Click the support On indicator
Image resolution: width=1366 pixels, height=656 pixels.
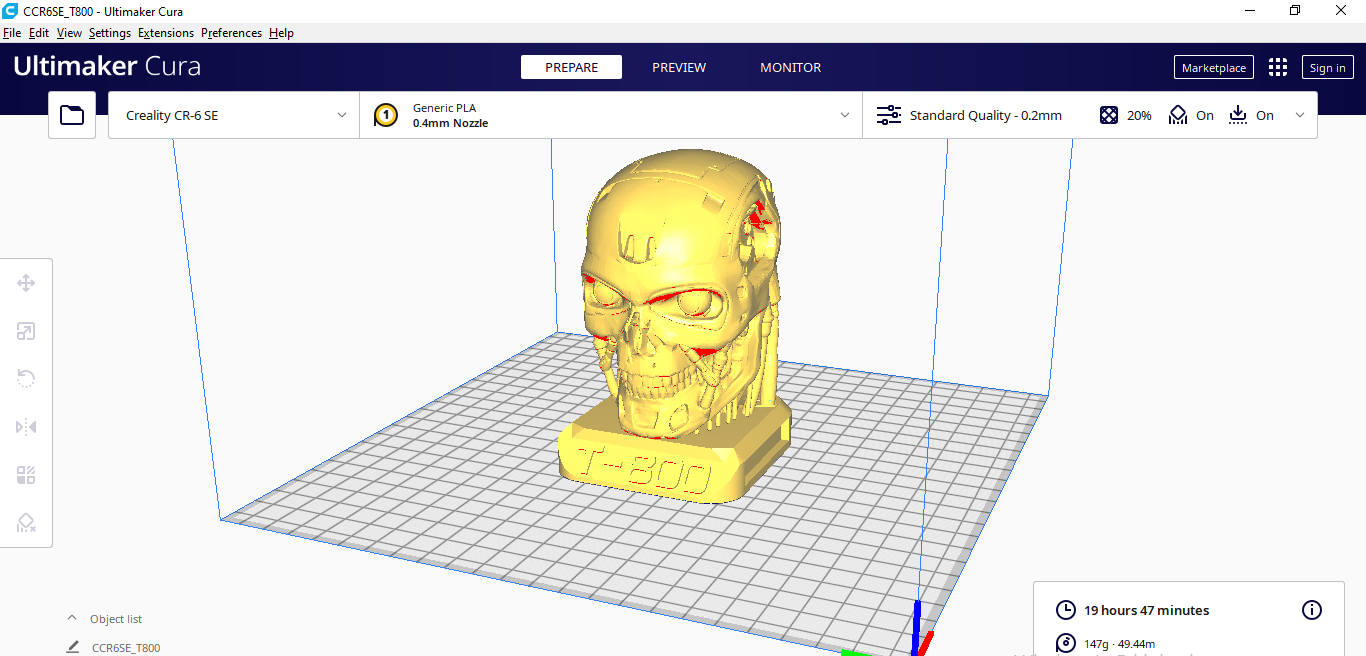pos(1191,115)
